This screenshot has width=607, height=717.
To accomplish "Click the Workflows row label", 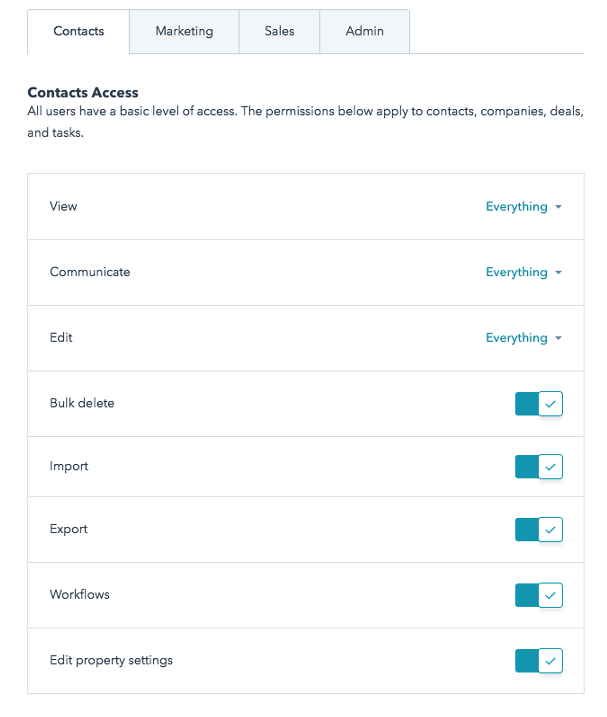I will click(x=80, y=595).
